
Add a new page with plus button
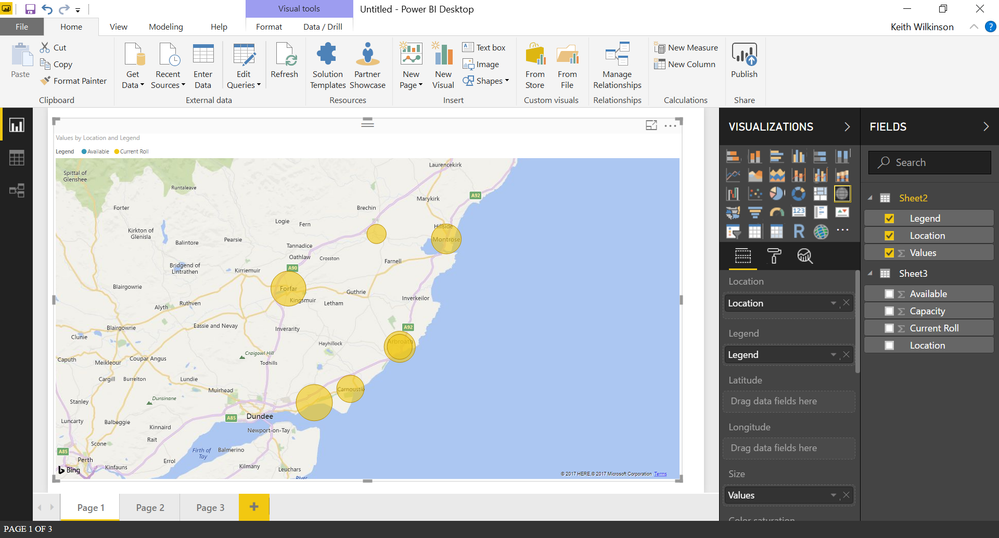coord(254,507)
